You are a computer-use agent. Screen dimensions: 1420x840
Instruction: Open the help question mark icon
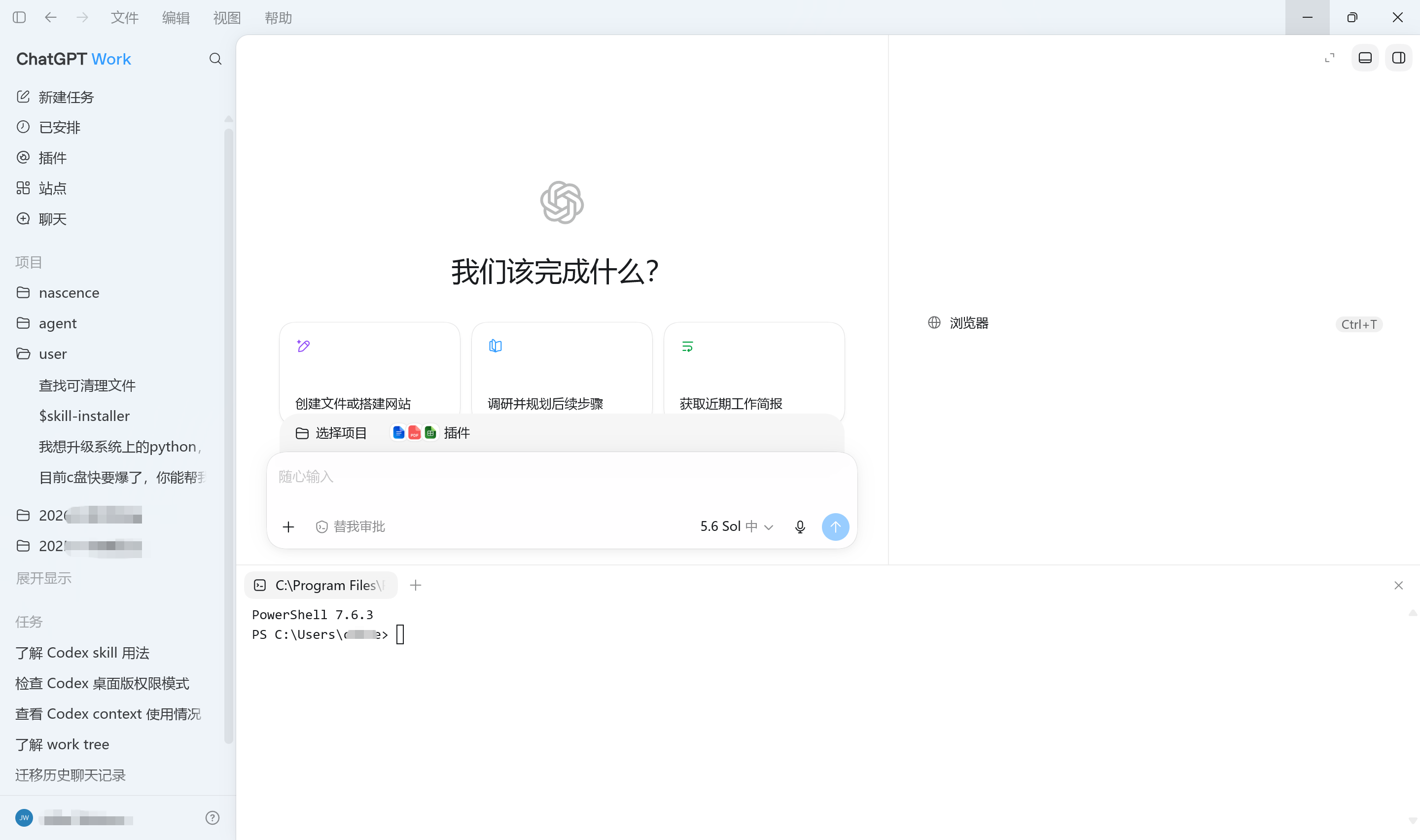[x=212, y=817]
